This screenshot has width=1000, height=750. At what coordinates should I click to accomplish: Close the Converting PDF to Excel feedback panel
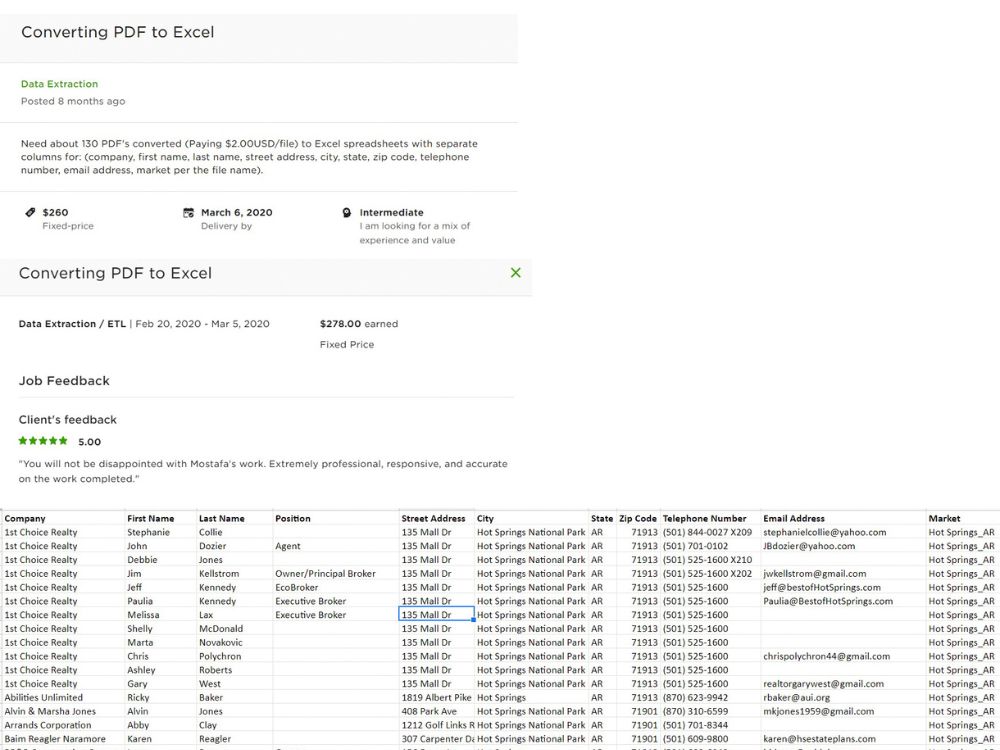[515, 273]
